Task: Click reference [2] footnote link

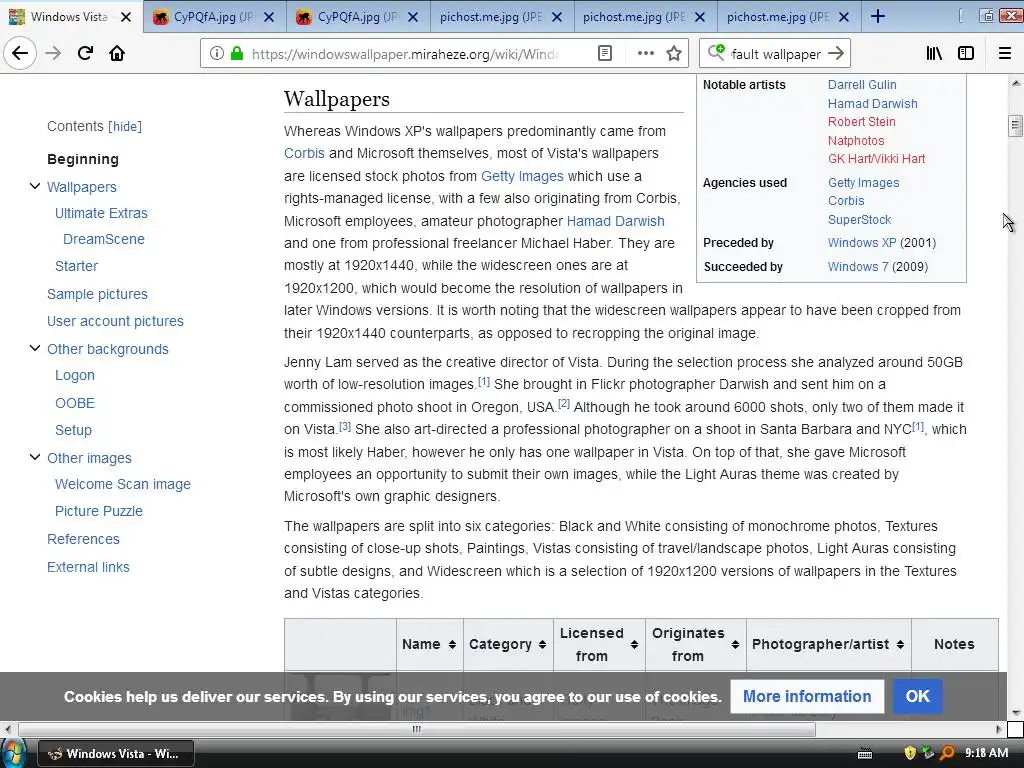Action: tap(564, 404)
